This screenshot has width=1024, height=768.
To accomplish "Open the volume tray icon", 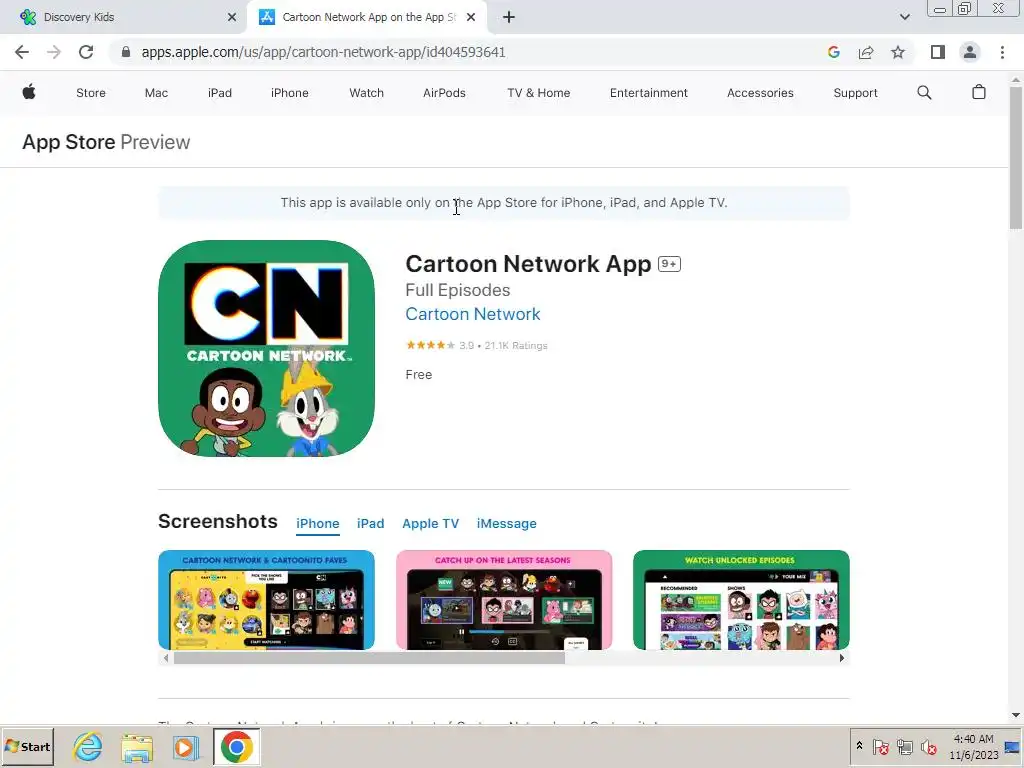I will 928,746.
